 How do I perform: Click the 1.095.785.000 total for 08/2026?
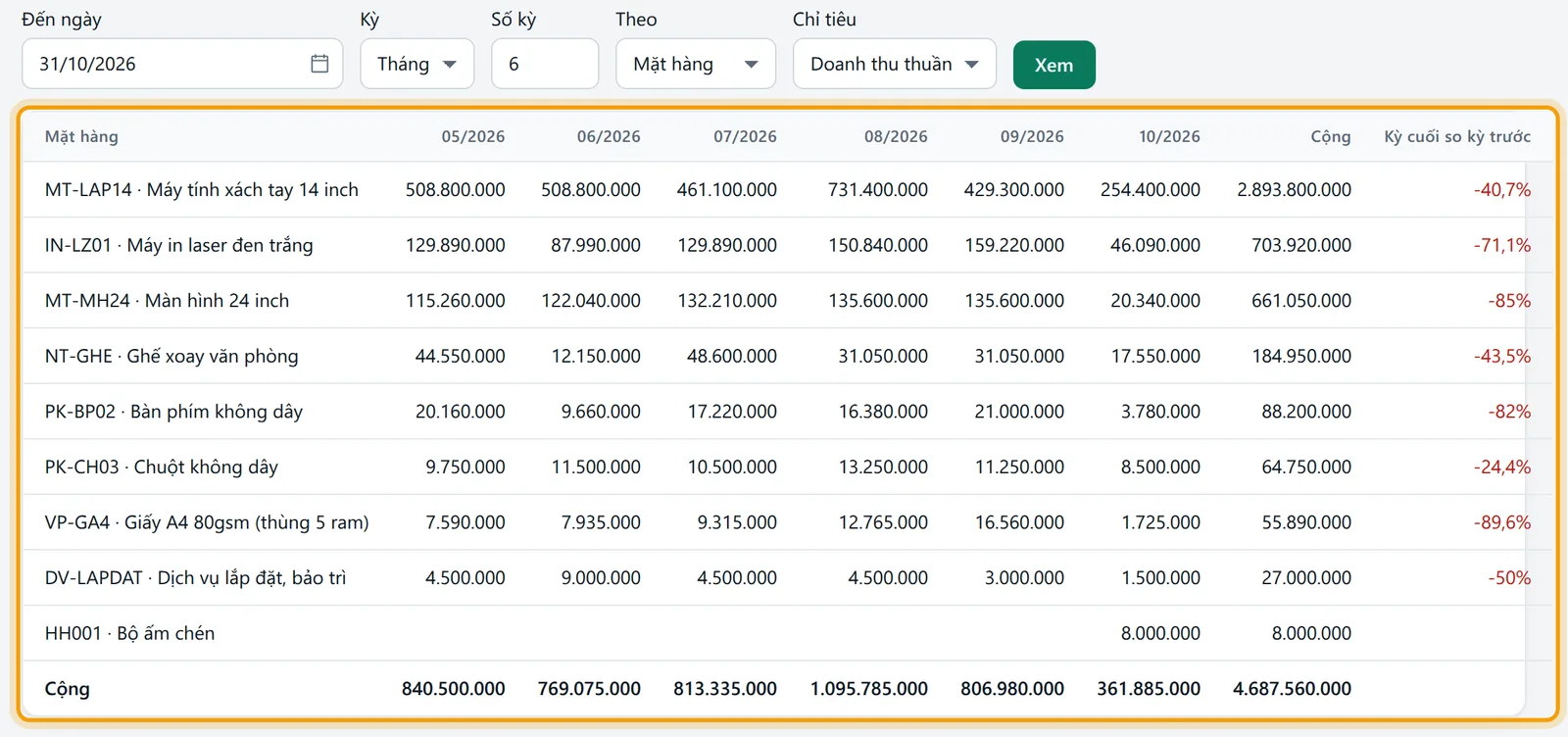868,689
